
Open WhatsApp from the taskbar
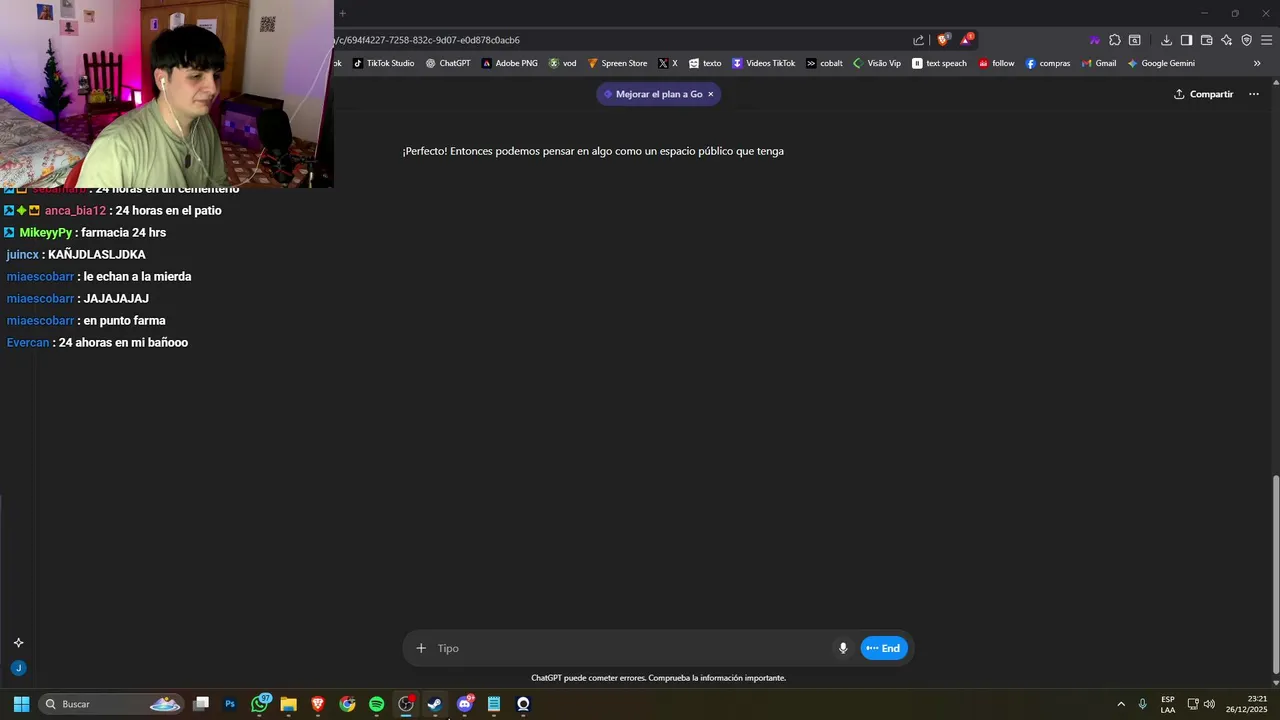click(260, 704)
